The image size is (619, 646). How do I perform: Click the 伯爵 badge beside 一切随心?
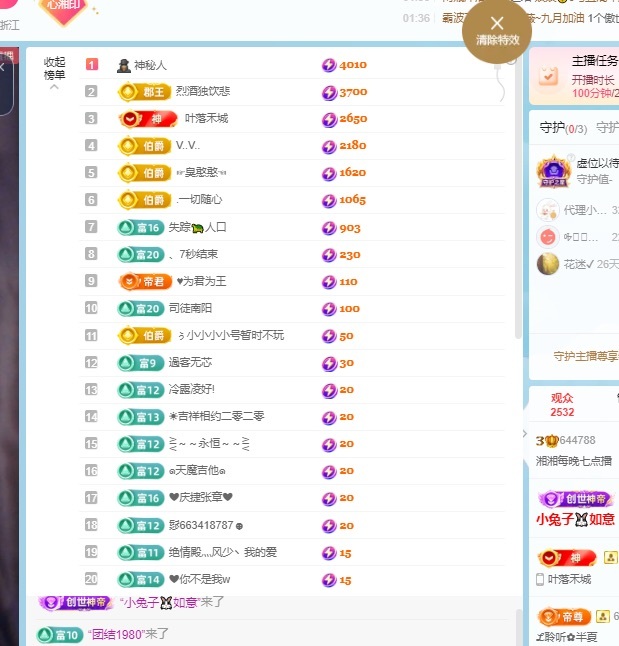coord(144,200)
